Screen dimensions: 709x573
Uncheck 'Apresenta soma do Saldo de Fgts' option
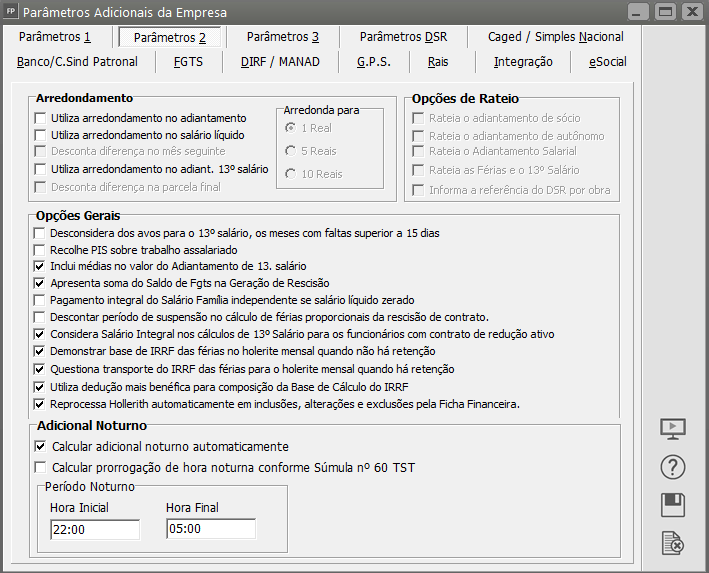(40, 284)
